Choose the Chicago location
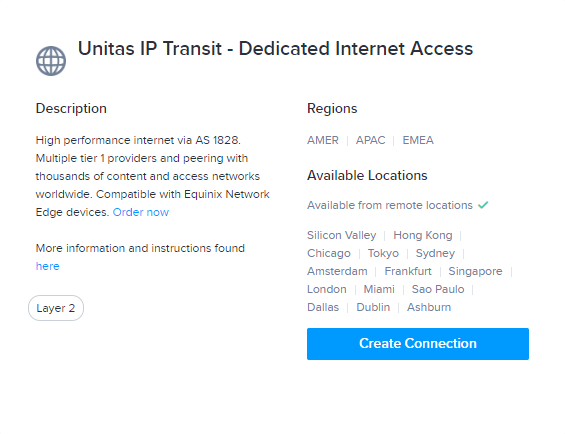The width and height of the screenshot is (565, 434). [x=329, y=253]
